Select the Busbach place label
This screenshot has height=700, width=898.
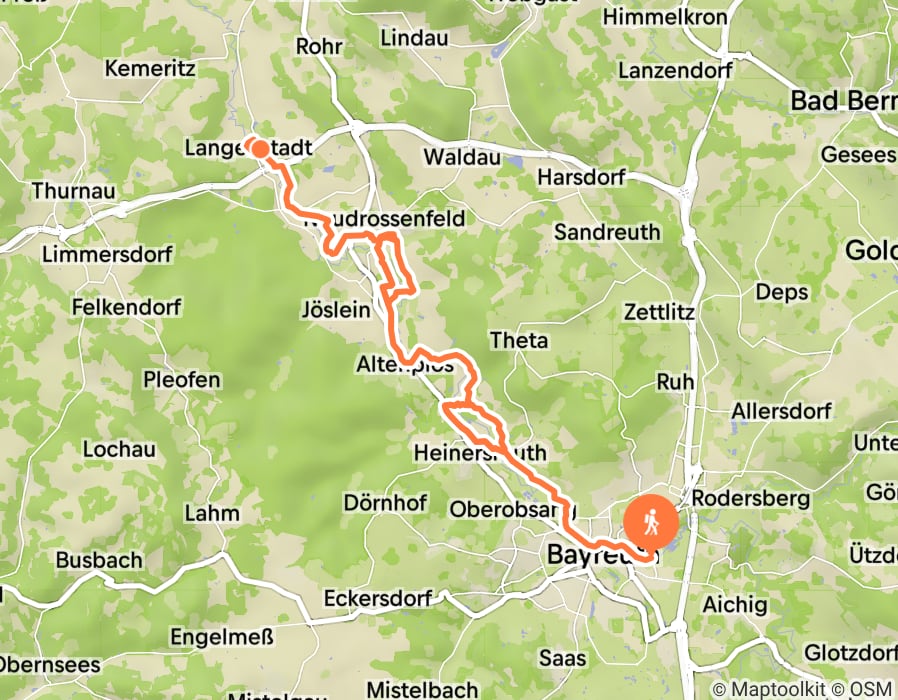99,560
